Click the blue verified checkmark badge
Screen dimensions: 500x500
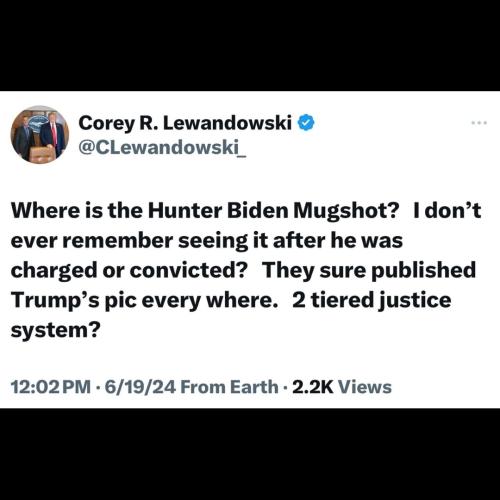click(x=306, y=123)
